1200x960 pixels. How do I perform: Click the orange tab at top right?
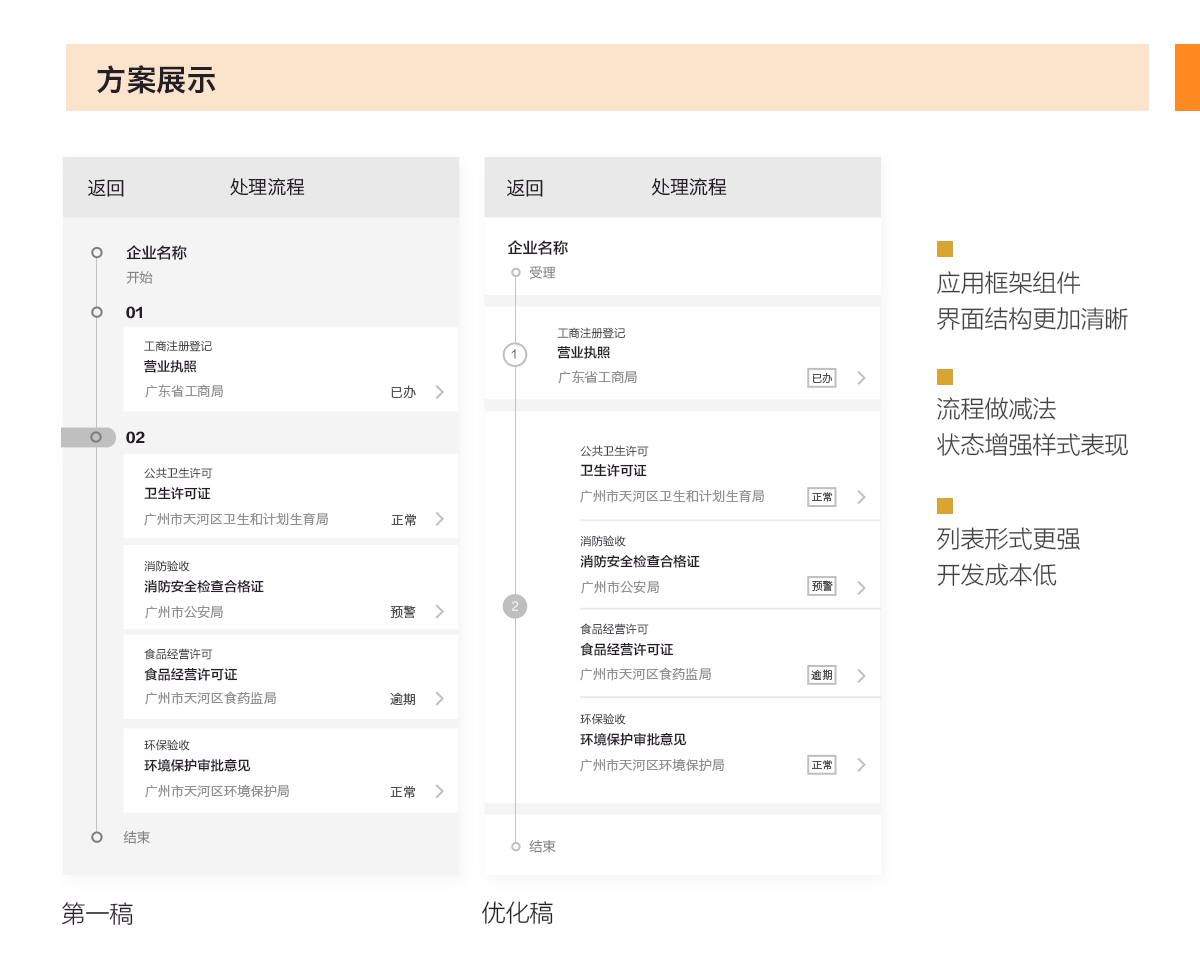(1187, 77)
